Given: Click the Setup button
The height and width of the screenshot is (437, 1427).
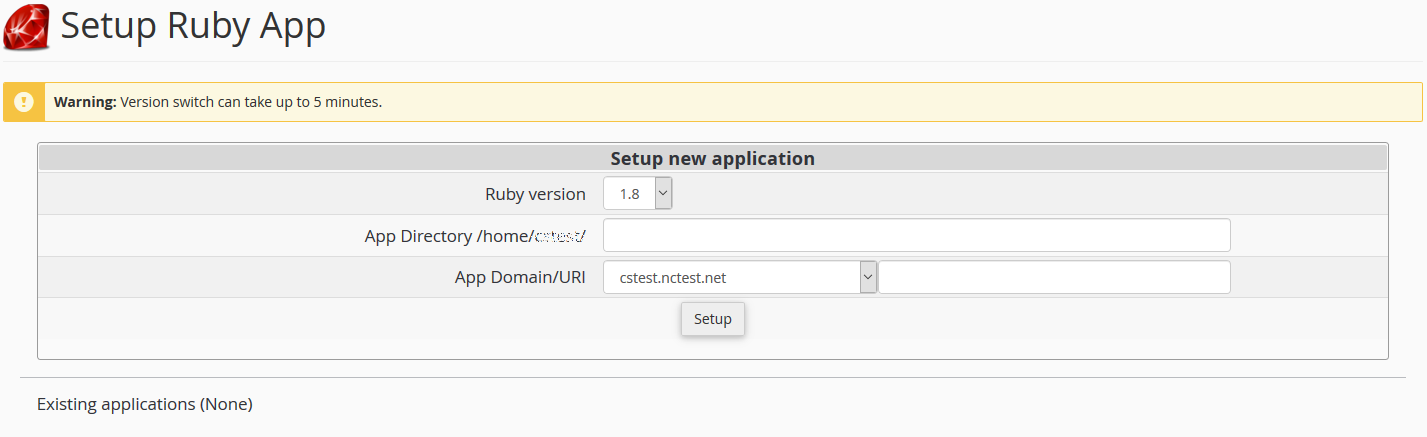Looking at the screenshot, I should [x=713, y=319].
